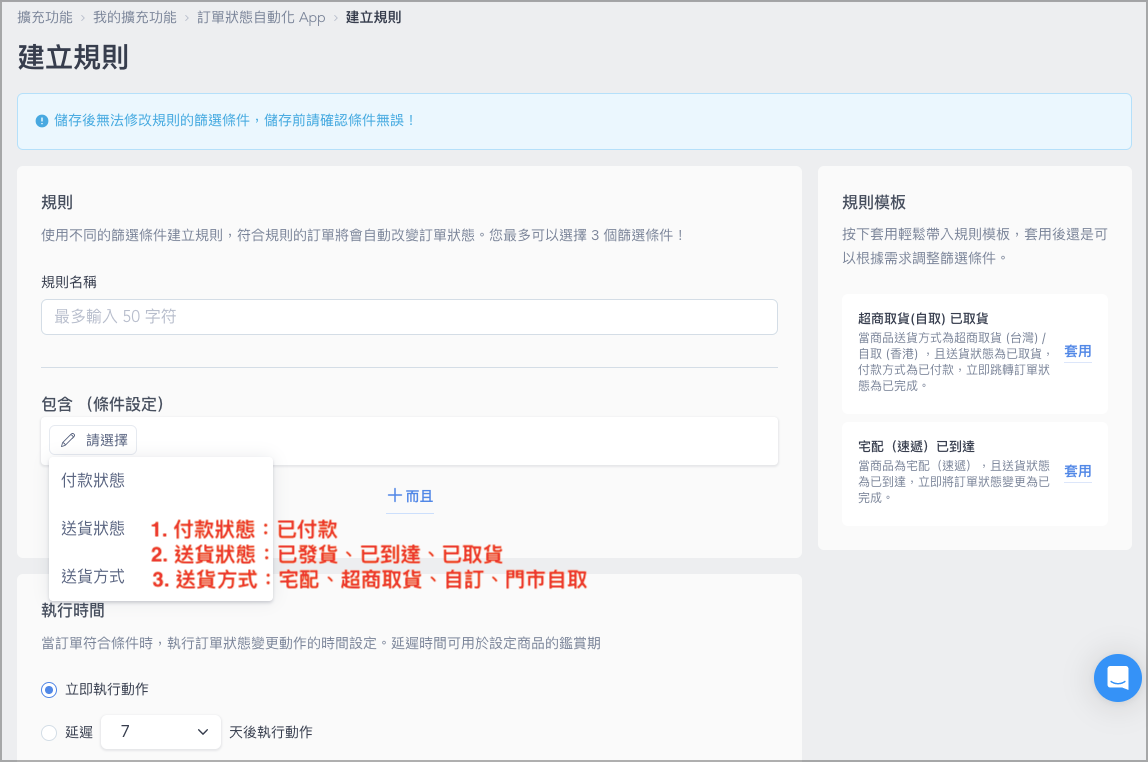The height and width of the screenshot is (762, 1148).
Task: Click the 超商取貨(自取) 已取貨 template title
Action: pyautogui.click(x=922, y=318)
